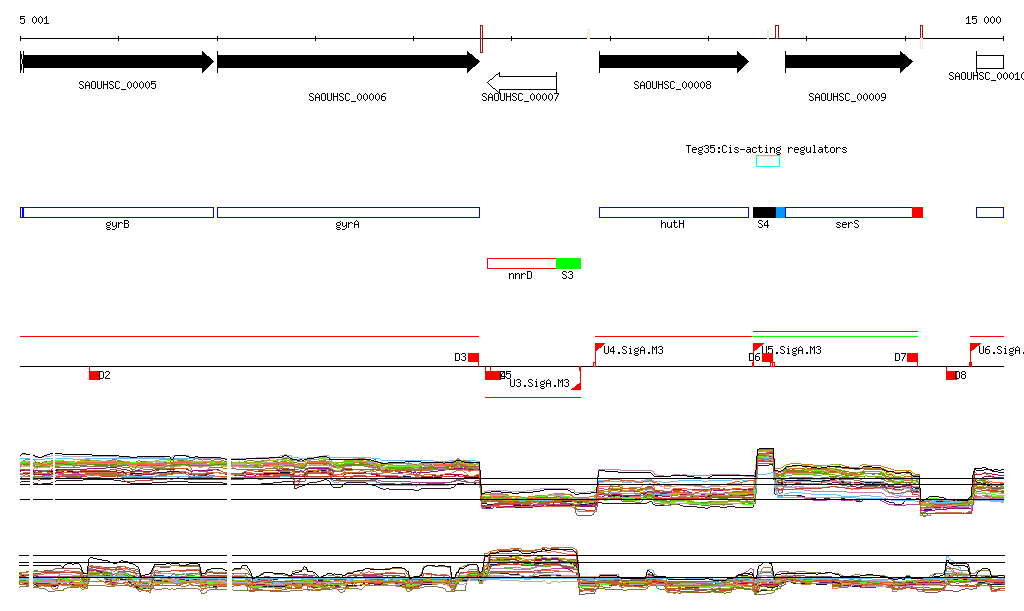The width and height of the screenshot is (1024, 611).
Task: Select the white SAOUHSC_00007 reverse arrow
Action: coord(522,83)
